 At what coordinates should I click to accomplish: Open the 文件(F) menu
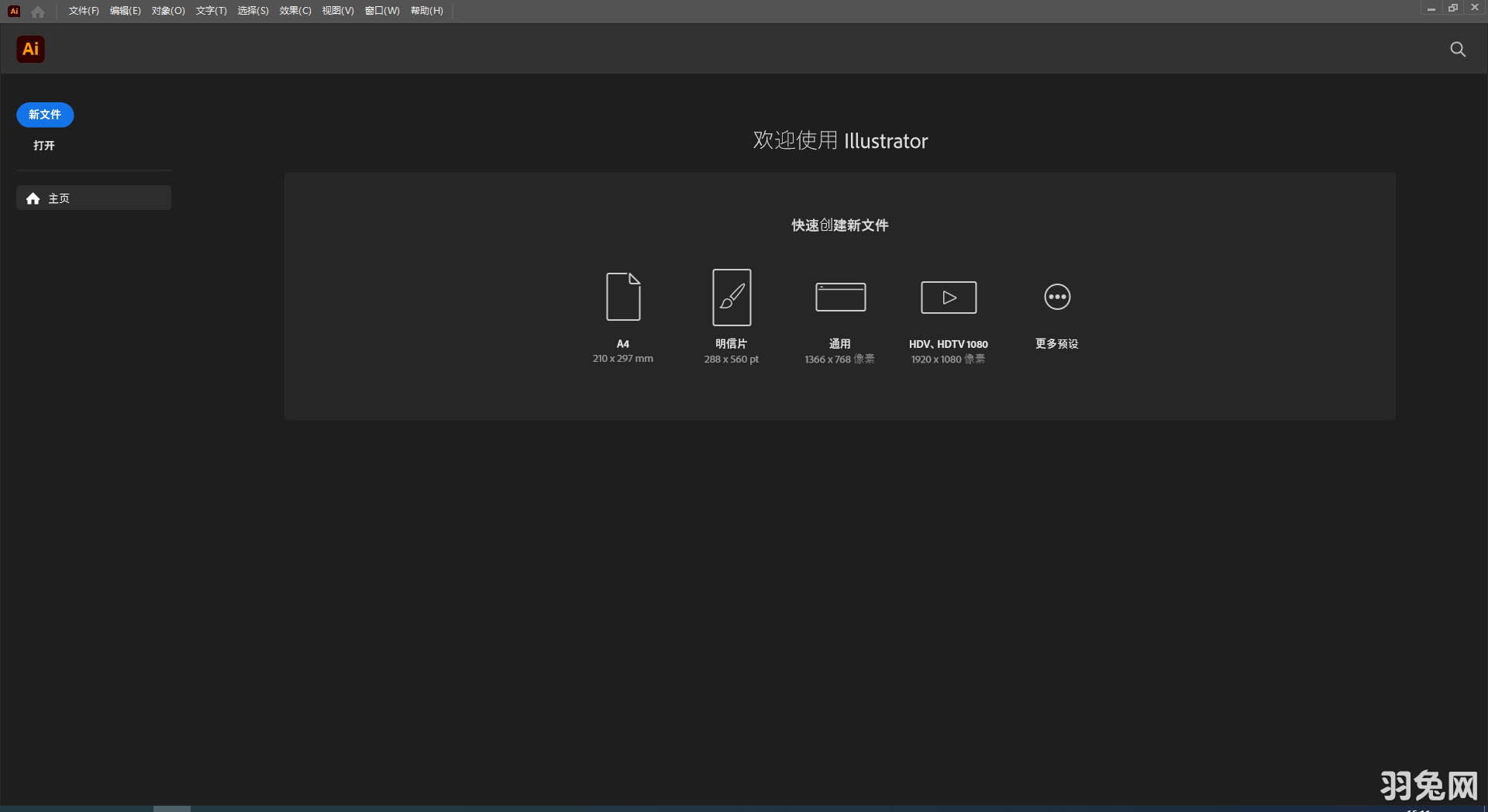84,11
